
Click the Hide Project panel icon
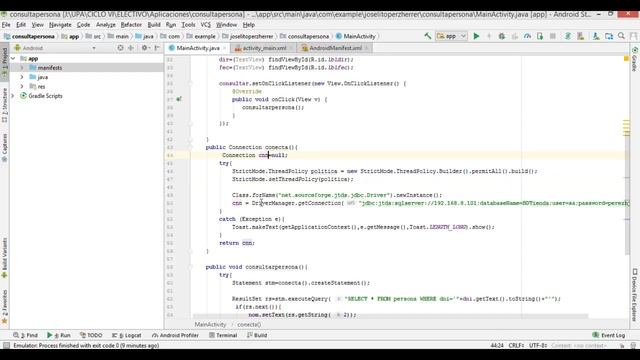coord(157,48)
